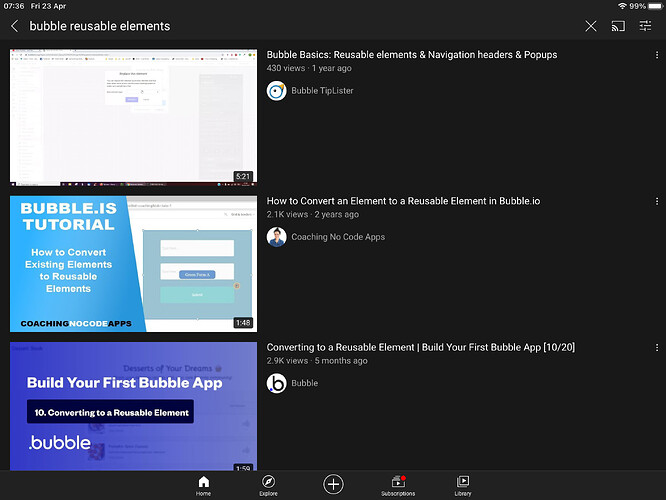The height and width of the screenshot is (500, 666).
Task: Select the Coaching No Code Apps channel name
Action: [x=338, y=237]
